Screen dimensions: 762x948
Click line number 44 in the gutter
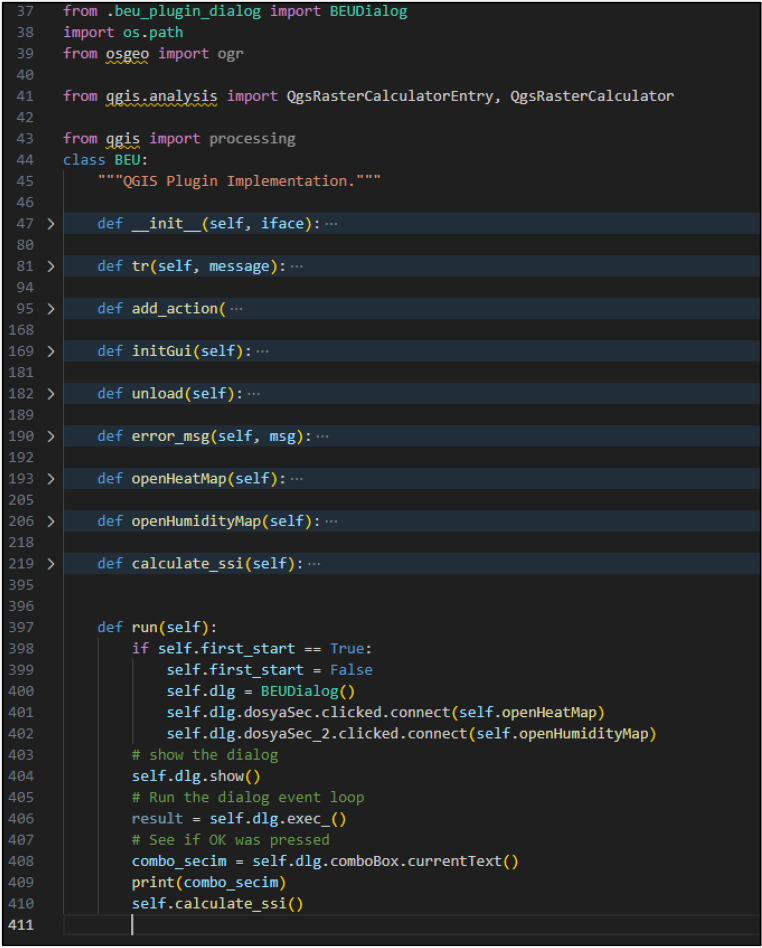pyautogui.click(x=25, y=160)
